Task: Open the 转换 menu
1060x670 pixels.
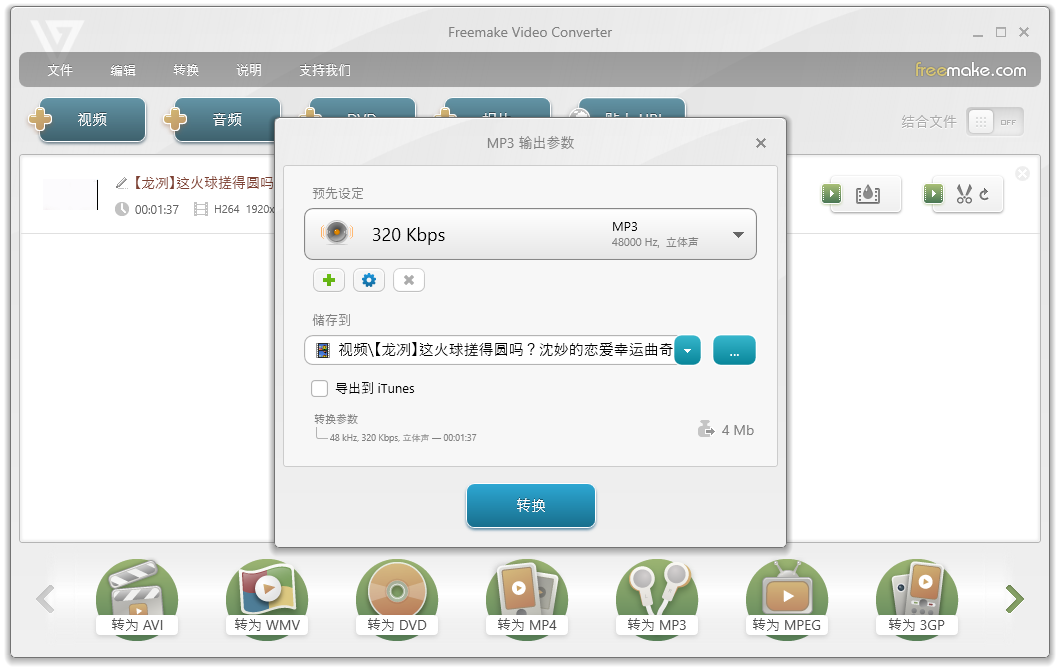Action: [186, 70]
